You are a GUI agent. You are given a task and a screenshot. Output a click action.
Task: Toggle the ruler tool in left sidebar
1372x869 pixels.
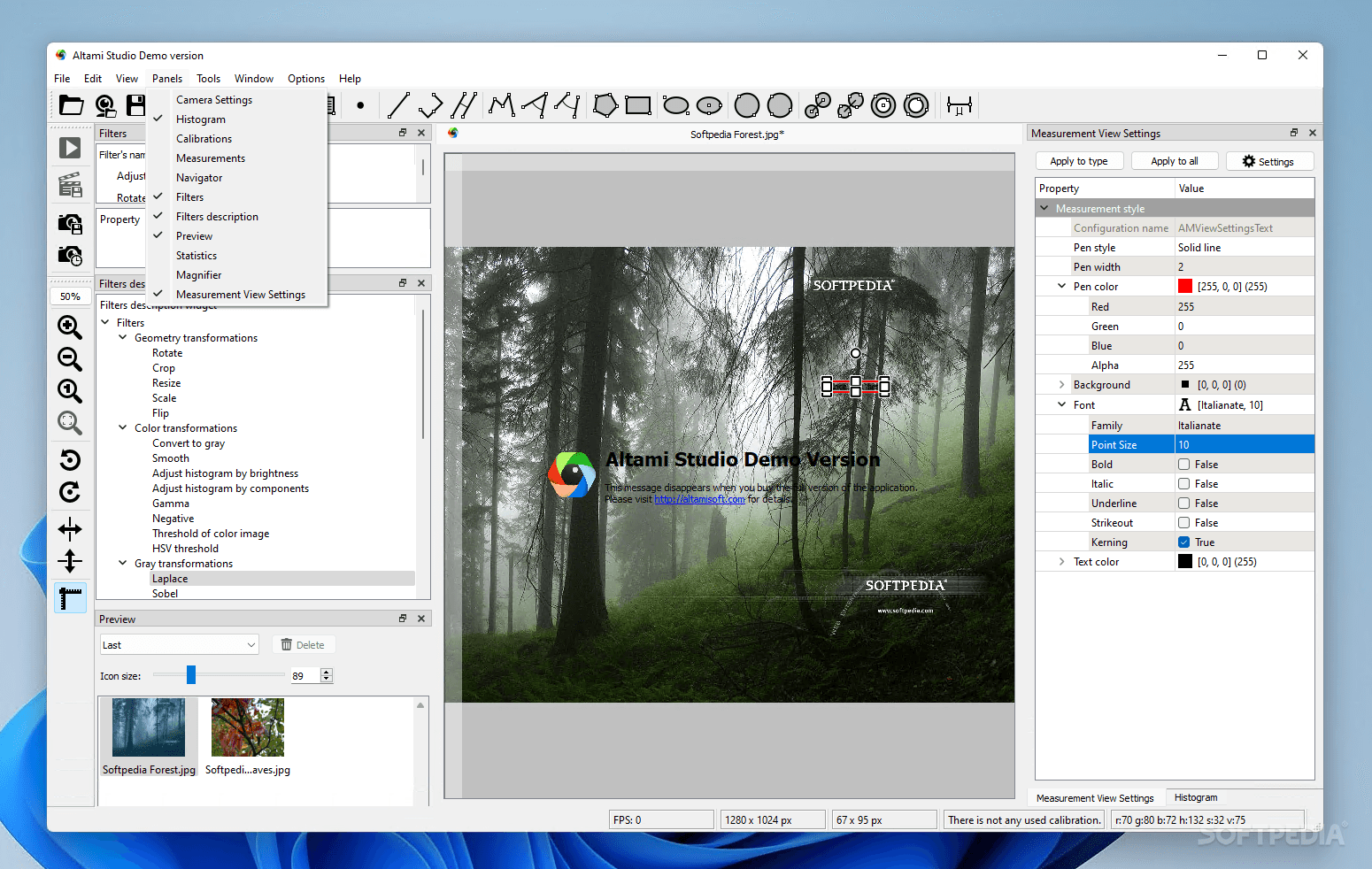click(x=70, y=598)
